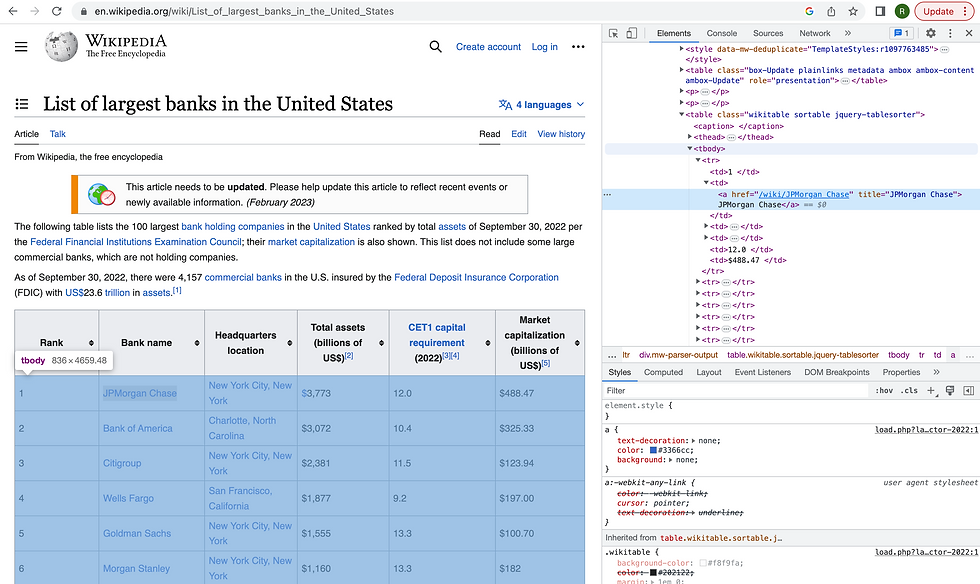The height and width of the screenshot is (584, 980).
Task: Select the tbody breadcrumb in DevTools
Action: click(x=899, y=355)
